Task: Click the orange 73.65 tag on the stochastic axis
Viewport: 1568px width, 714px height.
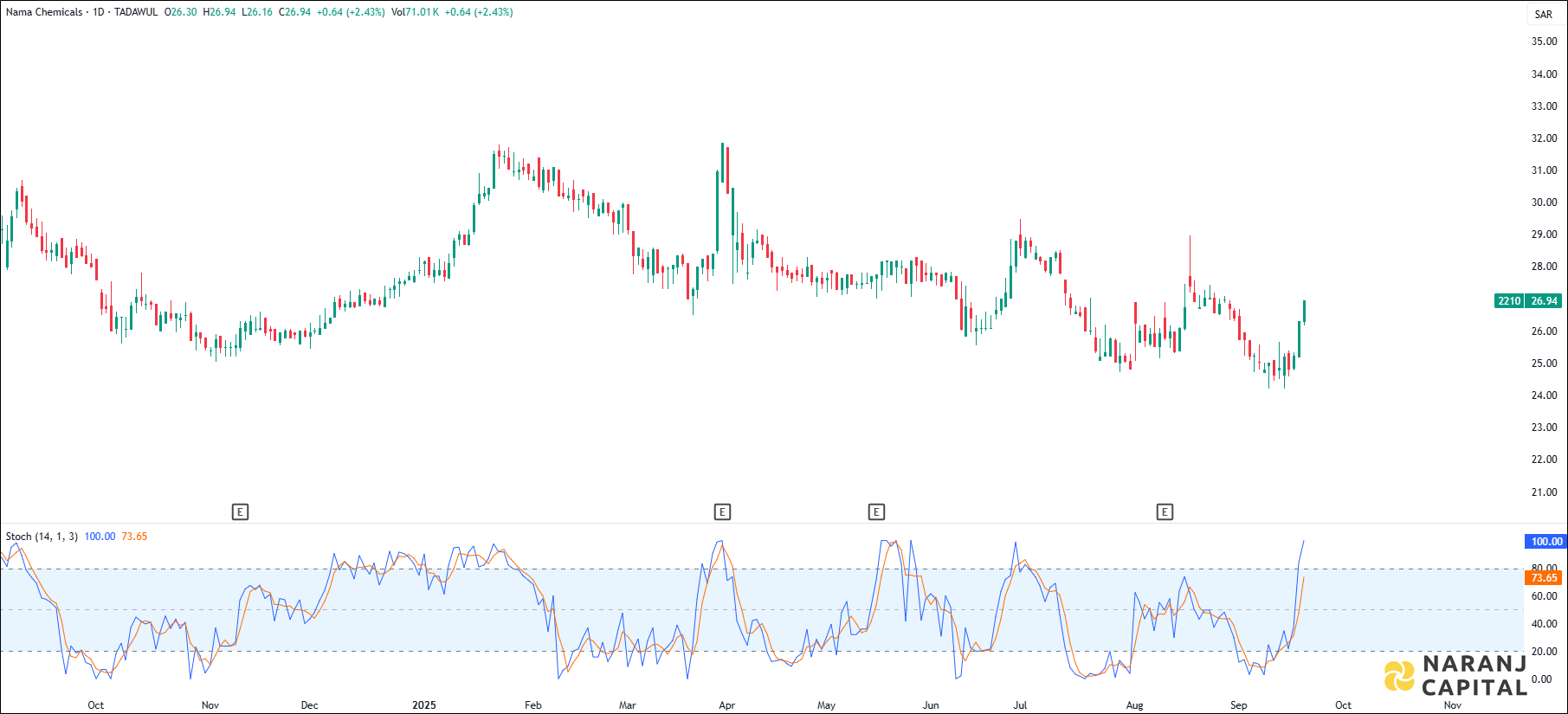Action: 1544,578
